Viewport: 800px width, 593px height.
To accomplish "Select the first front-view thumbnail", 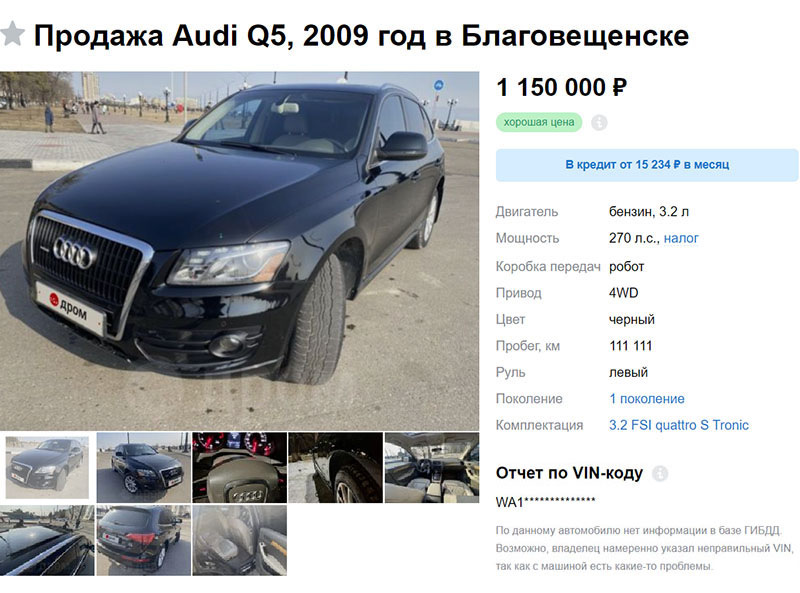I will point(47,467).
